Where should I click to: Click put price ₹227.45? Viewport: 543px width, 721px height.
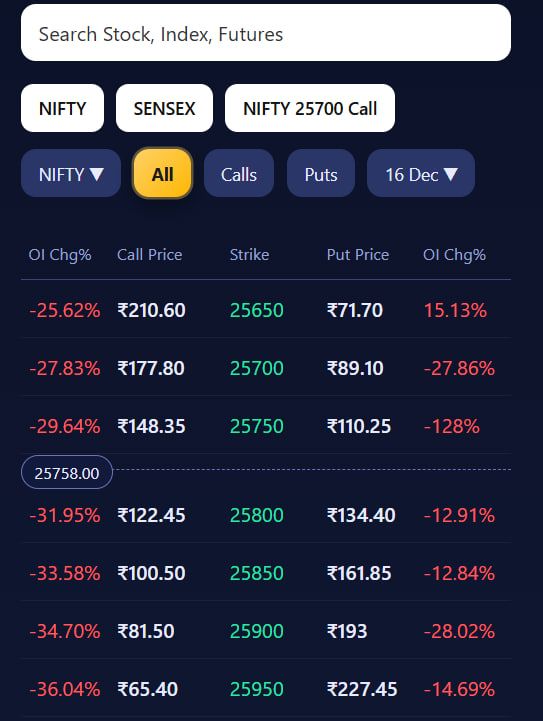pos(362,689)
